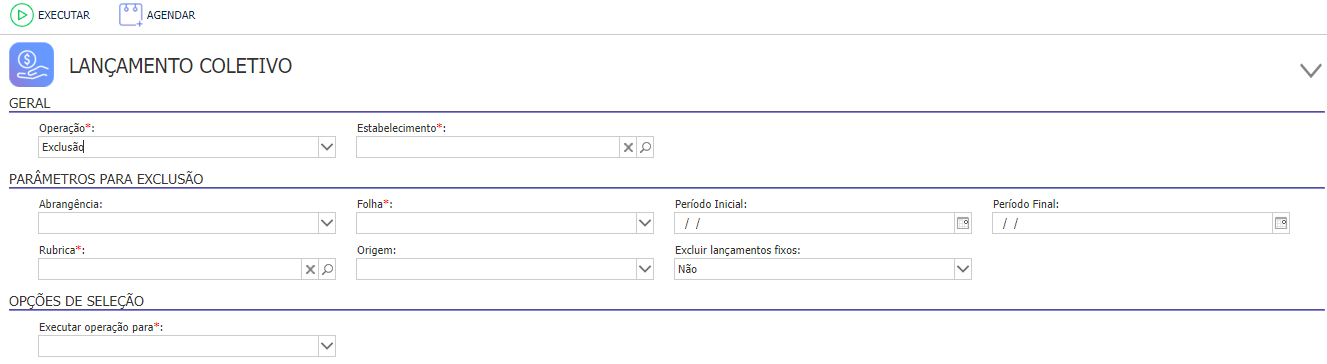Image resolution: width=1327 pixels, height=364 pixels.
Task: Click the Agendar calendar icon
Action: click(x=130, y=15)
